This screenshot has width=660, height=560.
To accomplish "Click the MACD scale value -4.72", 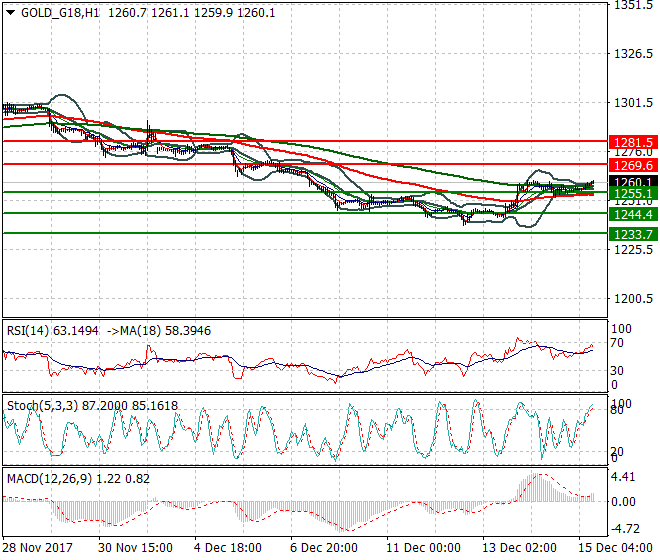I will pos(625,529).
